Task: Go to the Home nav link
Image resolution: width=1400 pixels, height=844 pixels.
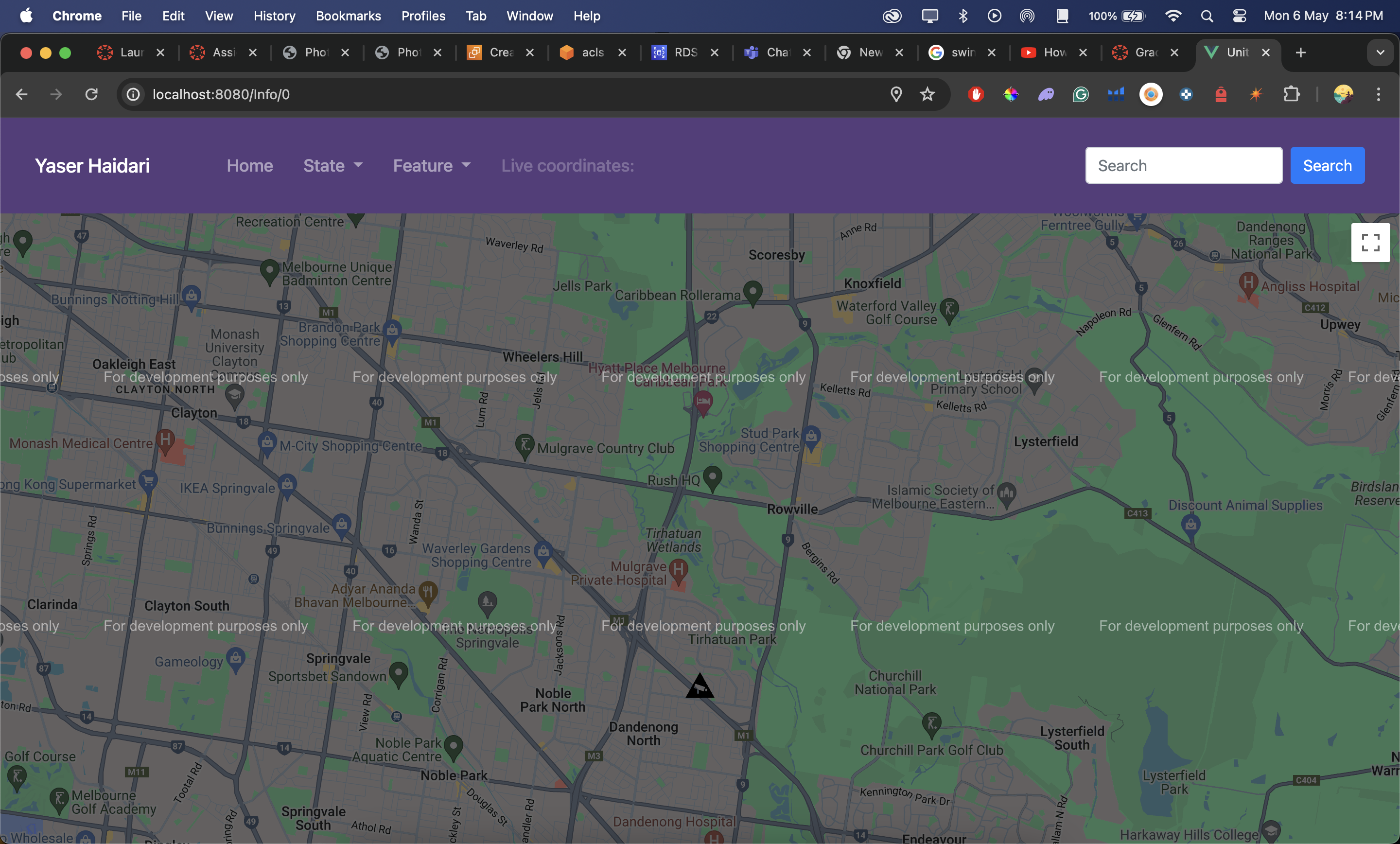Action: click(250, 165)
